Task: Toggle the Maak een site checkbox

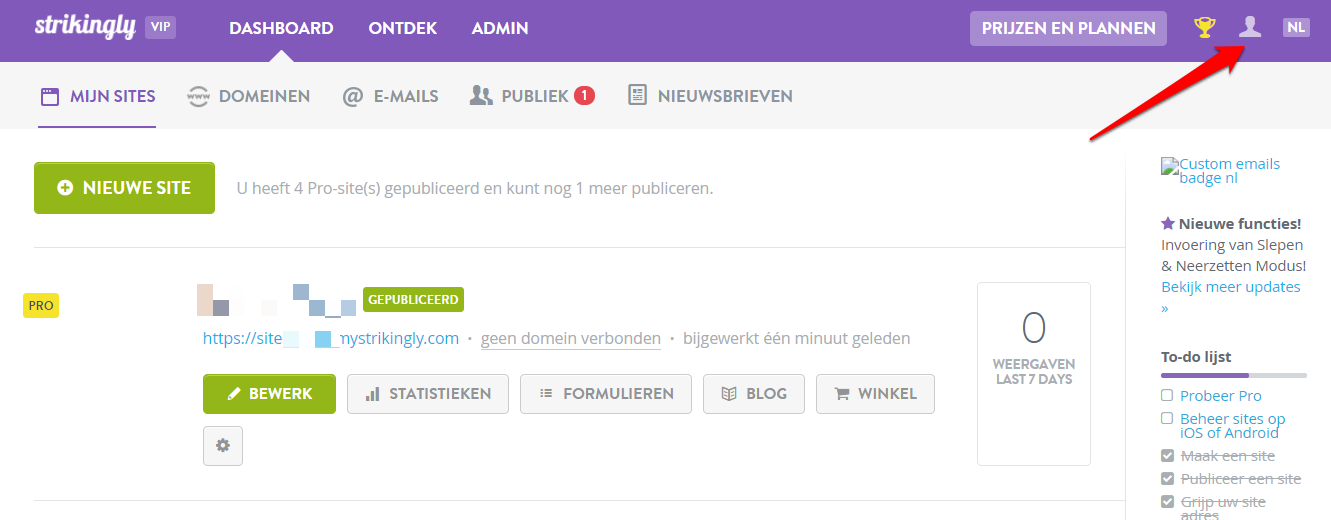Action: click(x=1167, y=455)
